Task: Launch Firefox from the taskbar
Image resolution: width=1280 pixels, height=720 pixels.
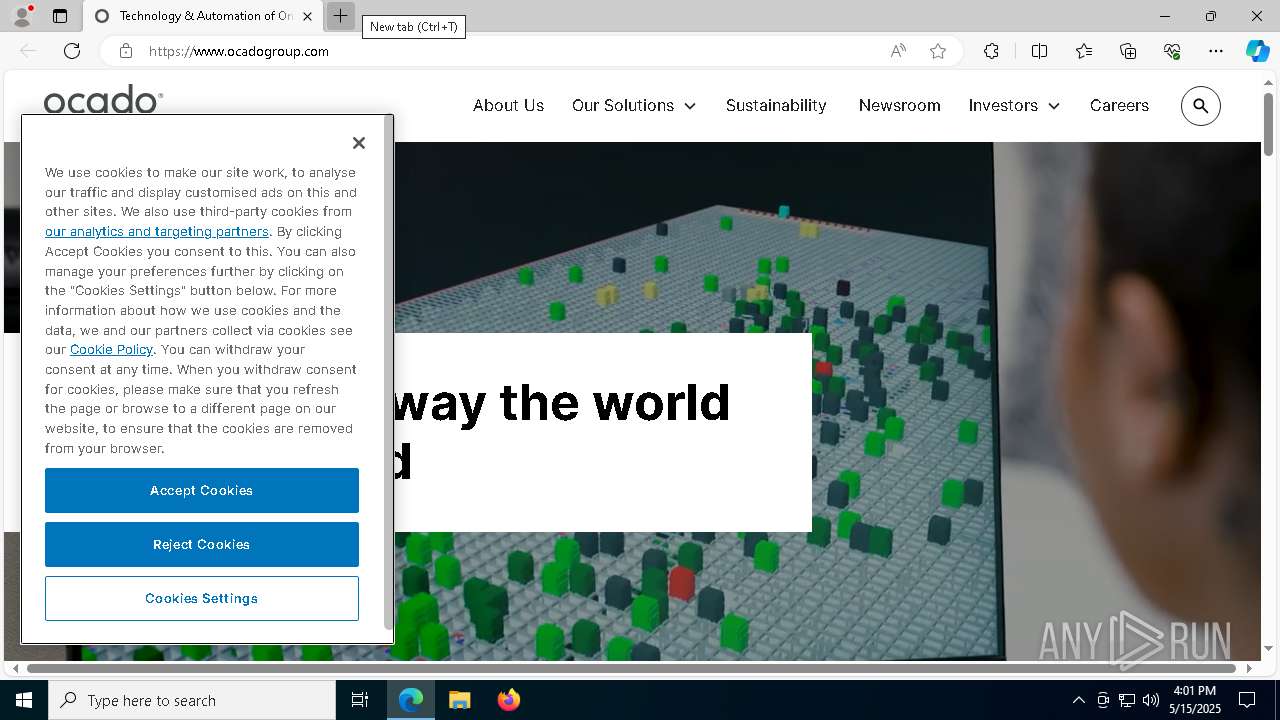Action: (x=508, y=700)
